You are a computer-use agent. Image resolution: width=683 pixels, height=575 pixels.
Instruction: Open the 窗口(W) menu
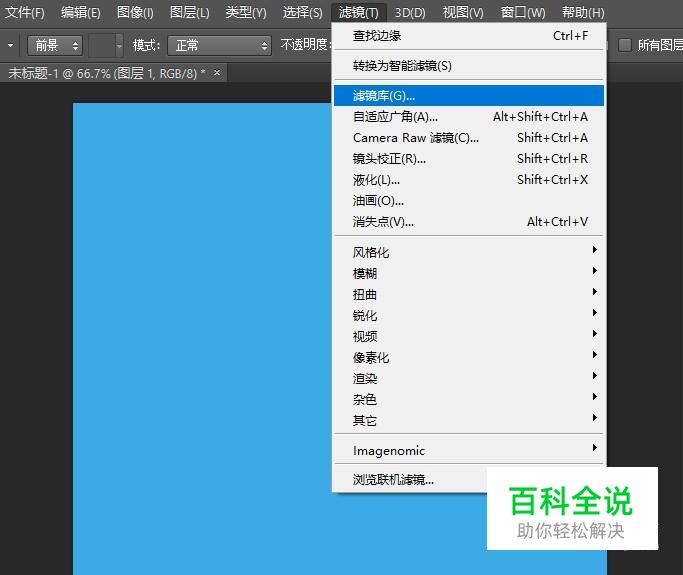(x=523, y=12)
